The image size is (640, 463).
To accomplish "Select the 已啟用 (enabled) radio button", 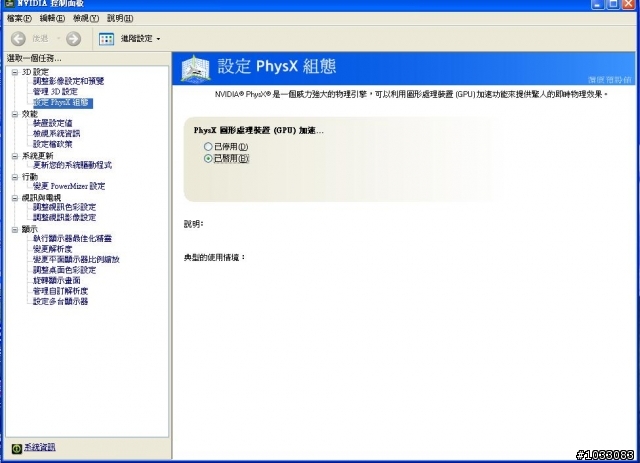I will pyautogui.click(x=208, y=158).
